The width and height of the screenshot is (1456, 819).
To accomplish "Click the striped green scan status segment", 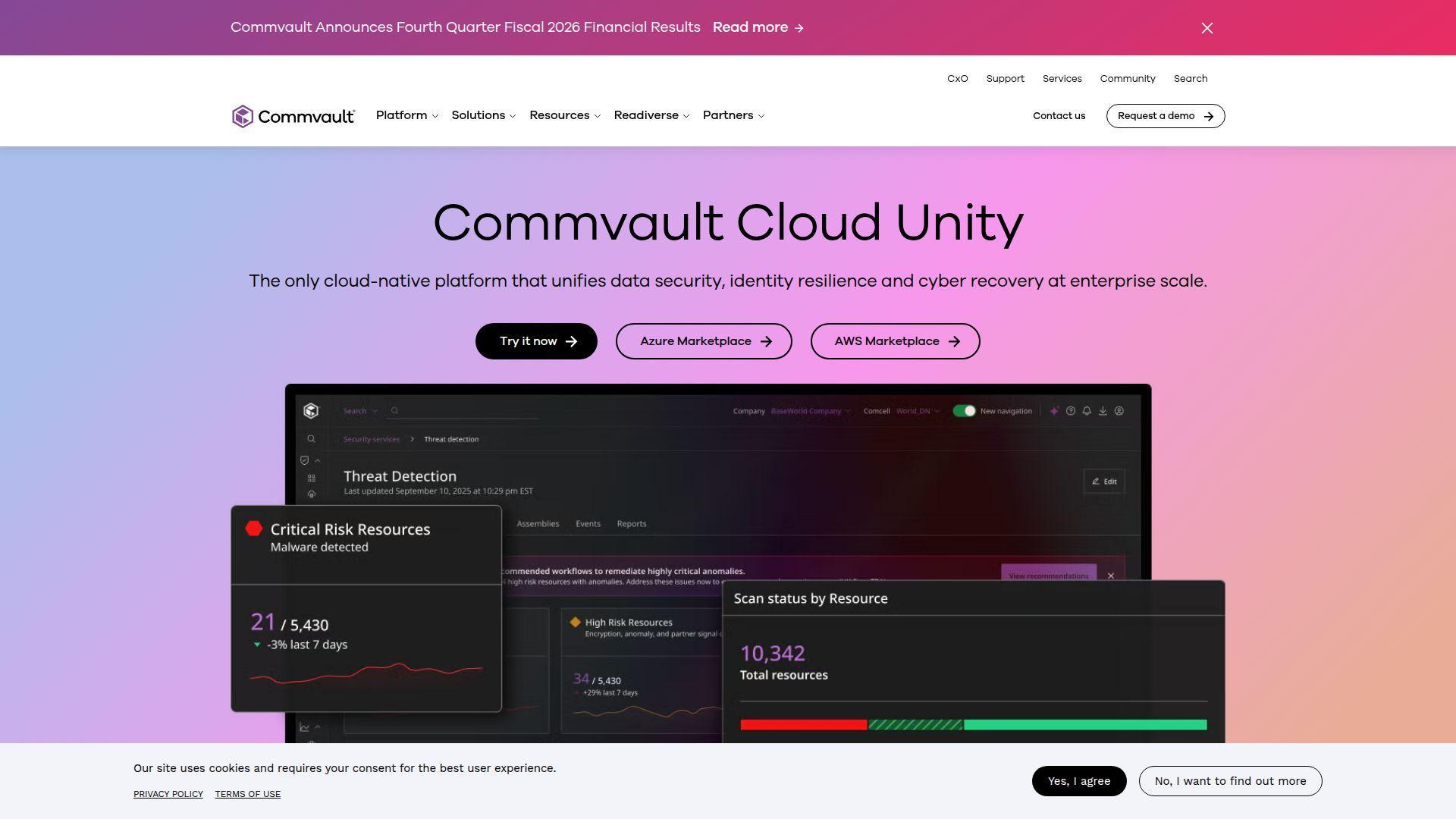I will pos(915,725).
